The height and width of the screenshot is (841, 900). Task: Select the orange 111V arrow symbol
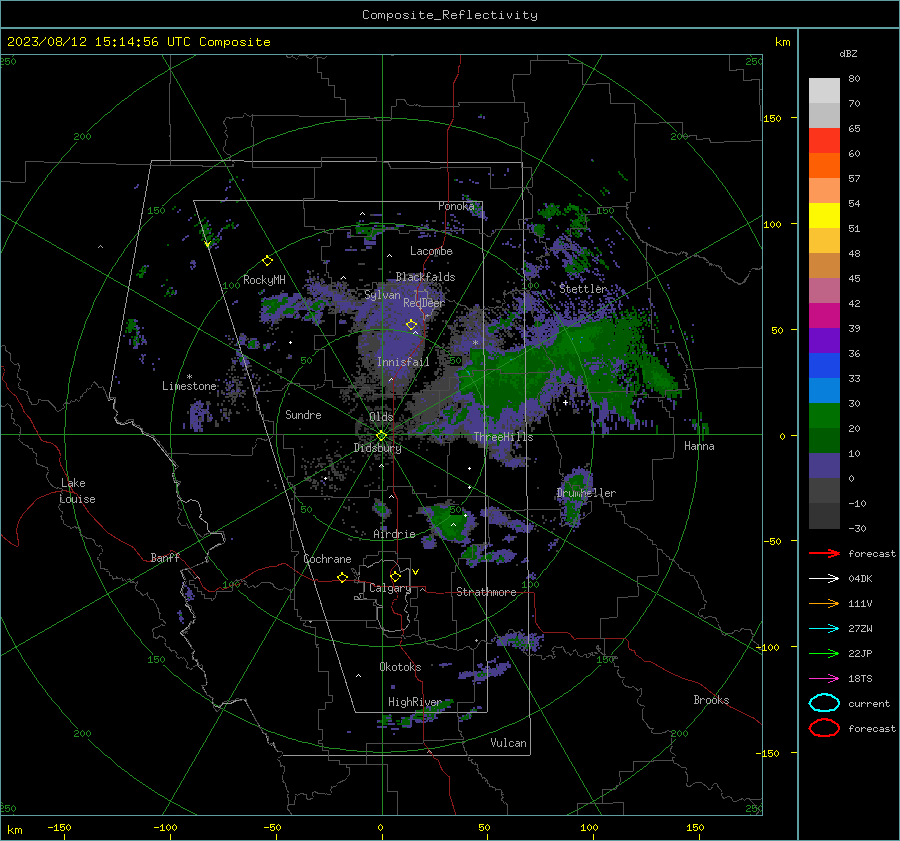pyautogui.click(x=824, y=603)
